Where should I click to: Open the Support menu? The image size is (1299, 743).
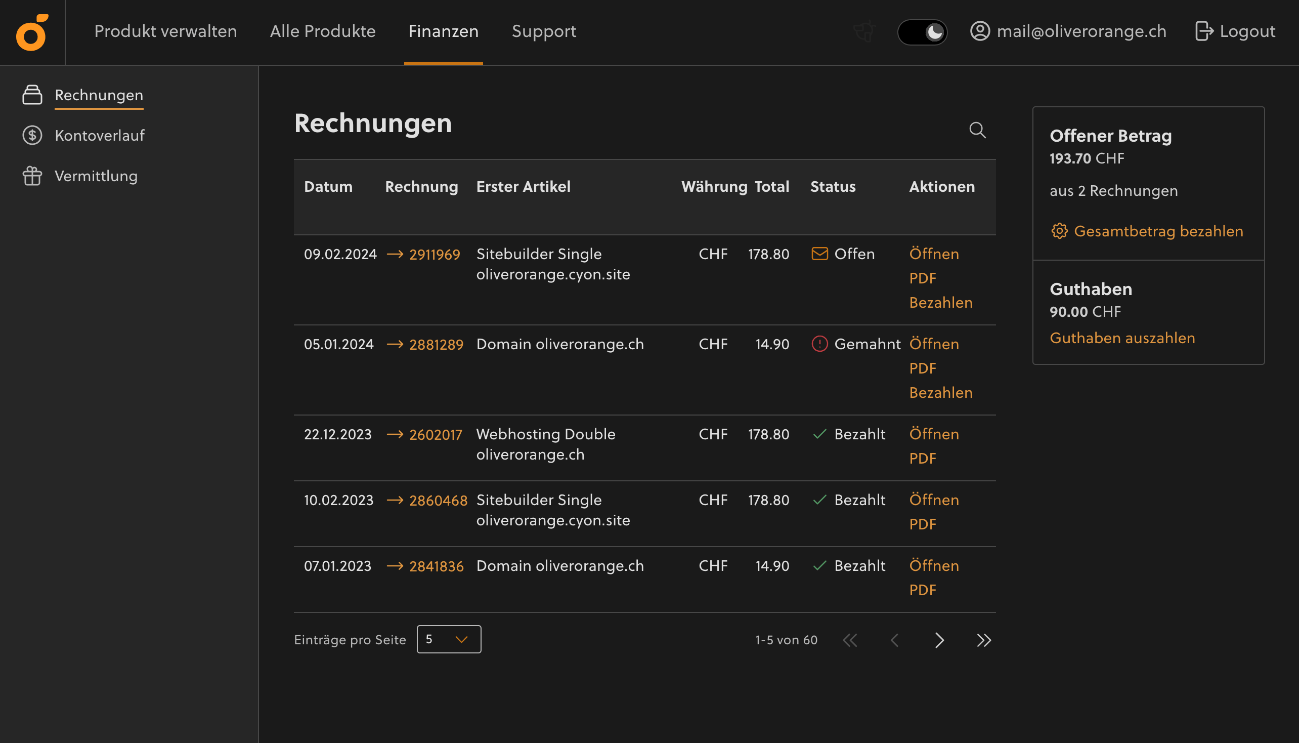[x=544, y=31]
